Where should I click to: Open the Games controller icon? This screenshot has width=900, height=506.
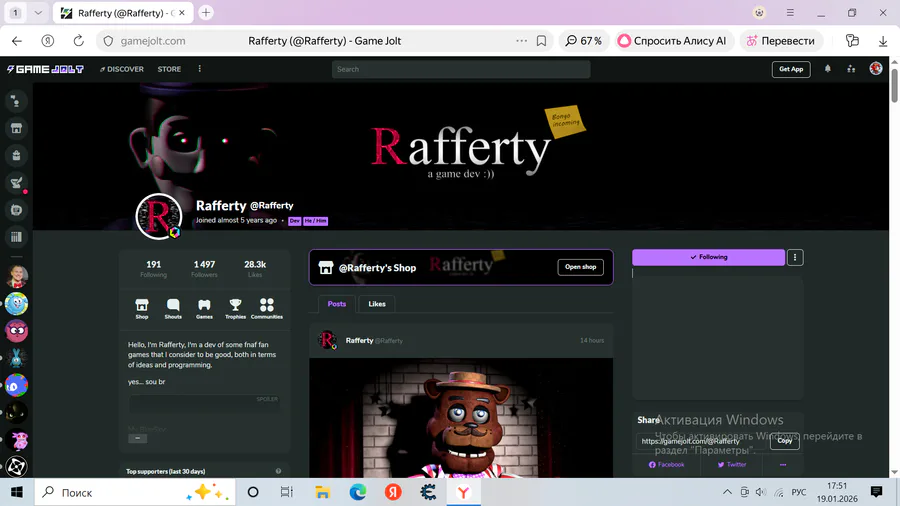point(204,309)
